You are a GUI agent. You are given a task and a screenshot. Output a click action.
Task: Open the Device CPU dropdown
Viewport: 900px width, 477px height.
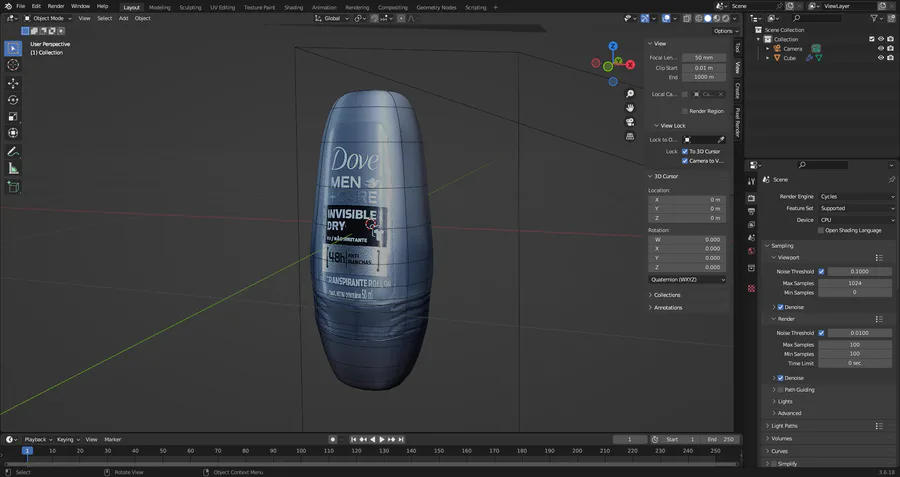tap(857, 220)
